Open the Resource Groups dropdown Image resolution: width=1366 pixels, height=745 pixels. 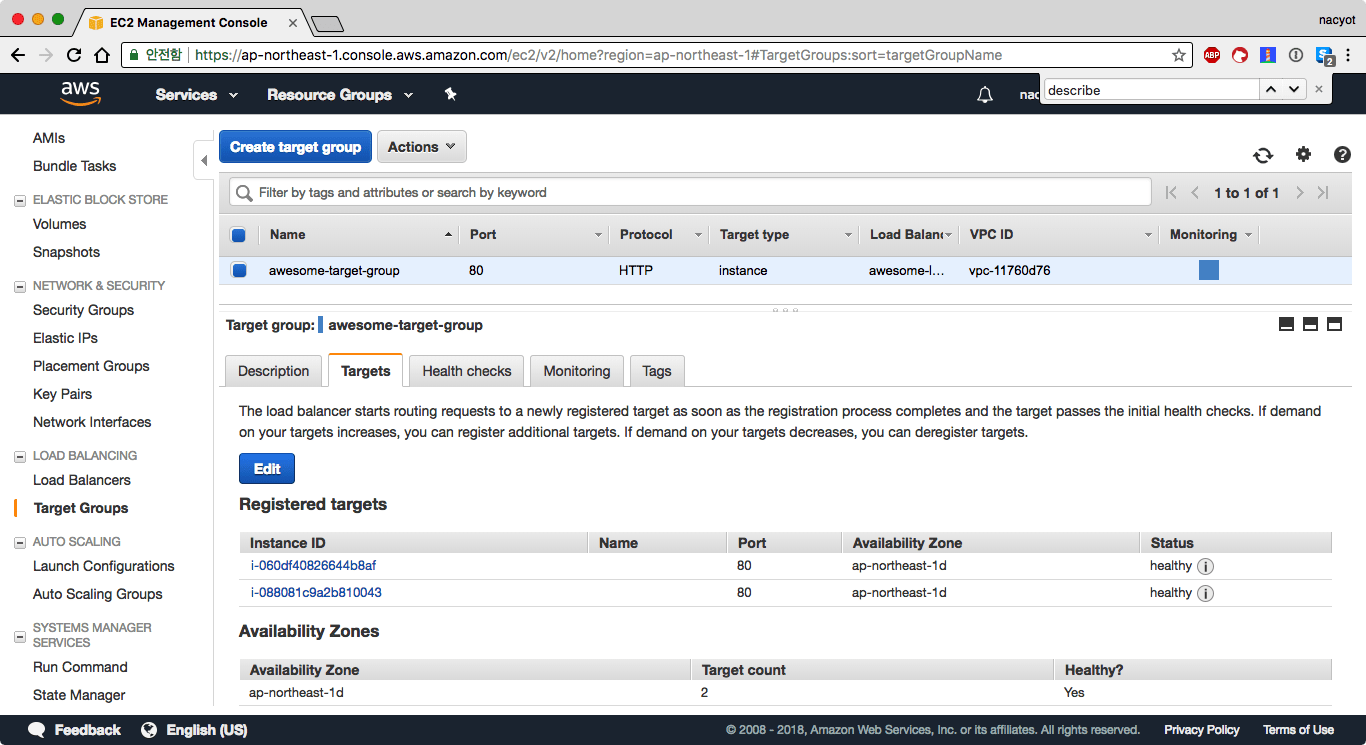point(339,95)
